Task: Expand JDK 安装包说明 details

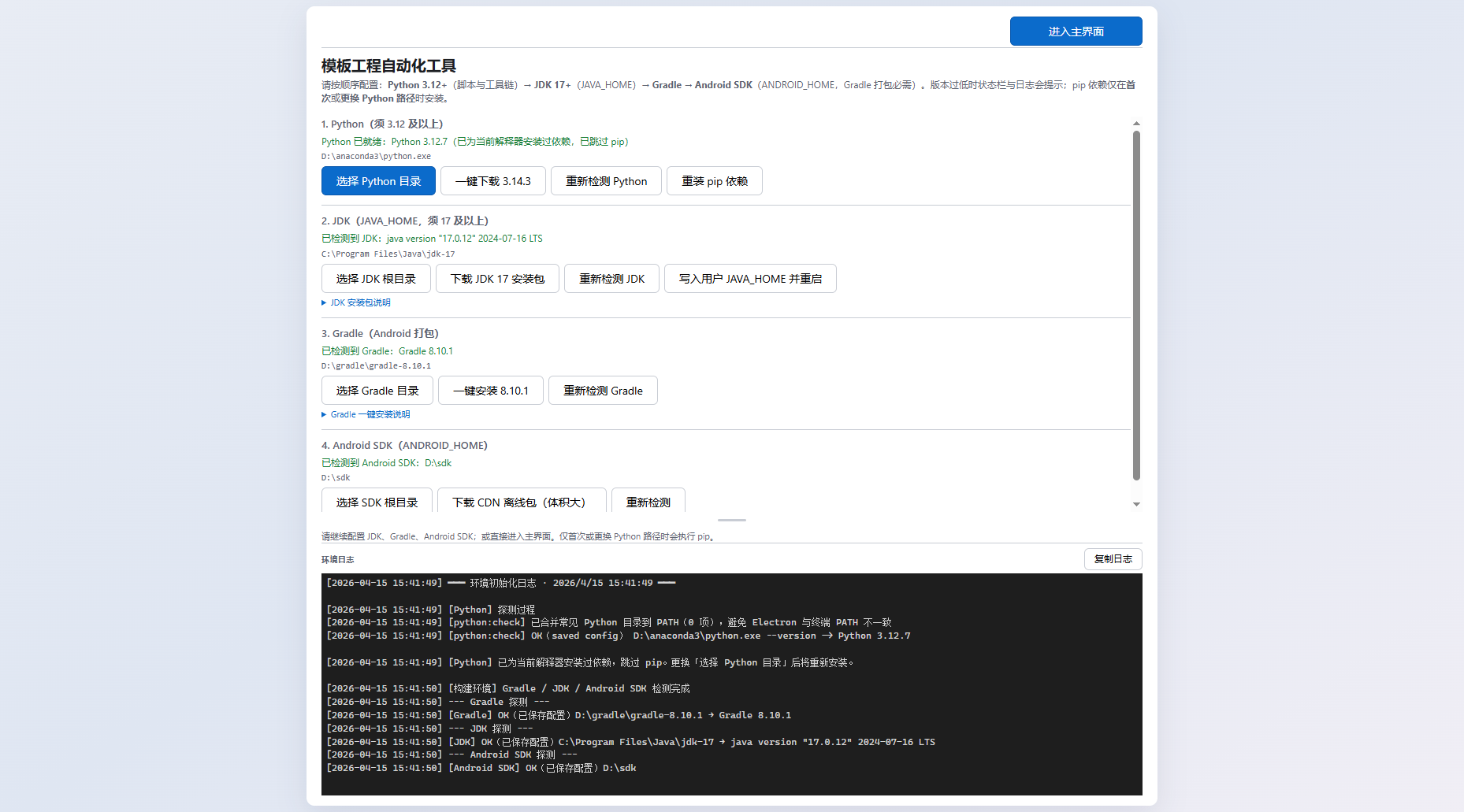Action: click(356, 302)
